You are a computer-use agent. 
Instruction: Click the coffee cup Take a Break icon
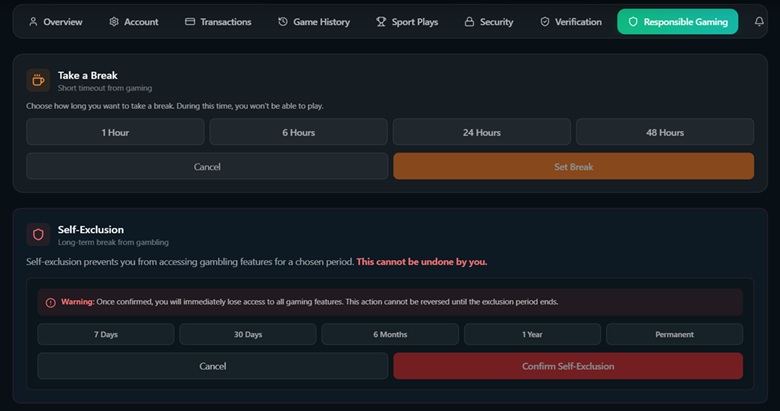[38, 81]
